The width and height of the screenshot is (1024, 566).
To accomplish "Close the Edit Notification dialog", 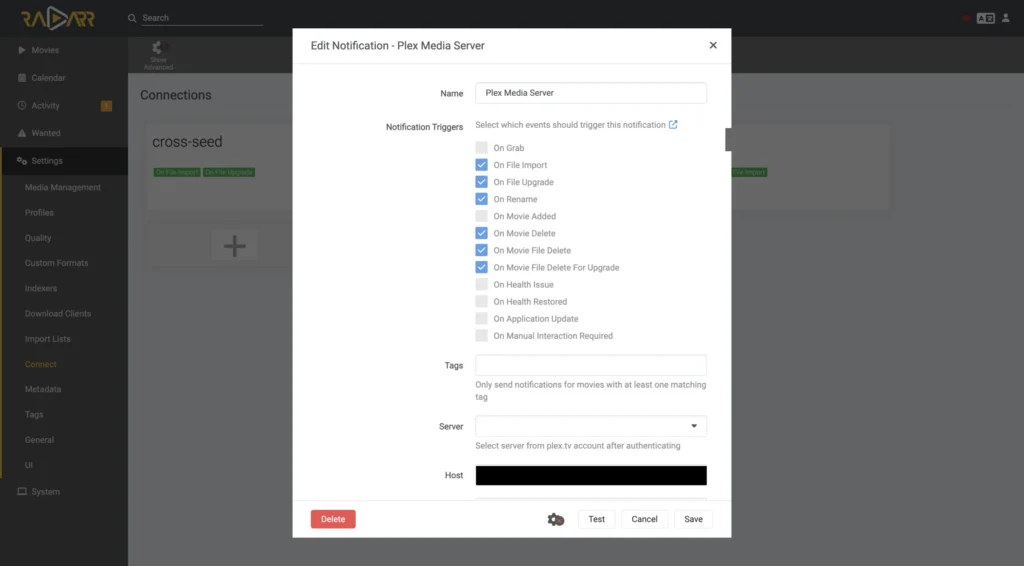I will coord(713,45).
